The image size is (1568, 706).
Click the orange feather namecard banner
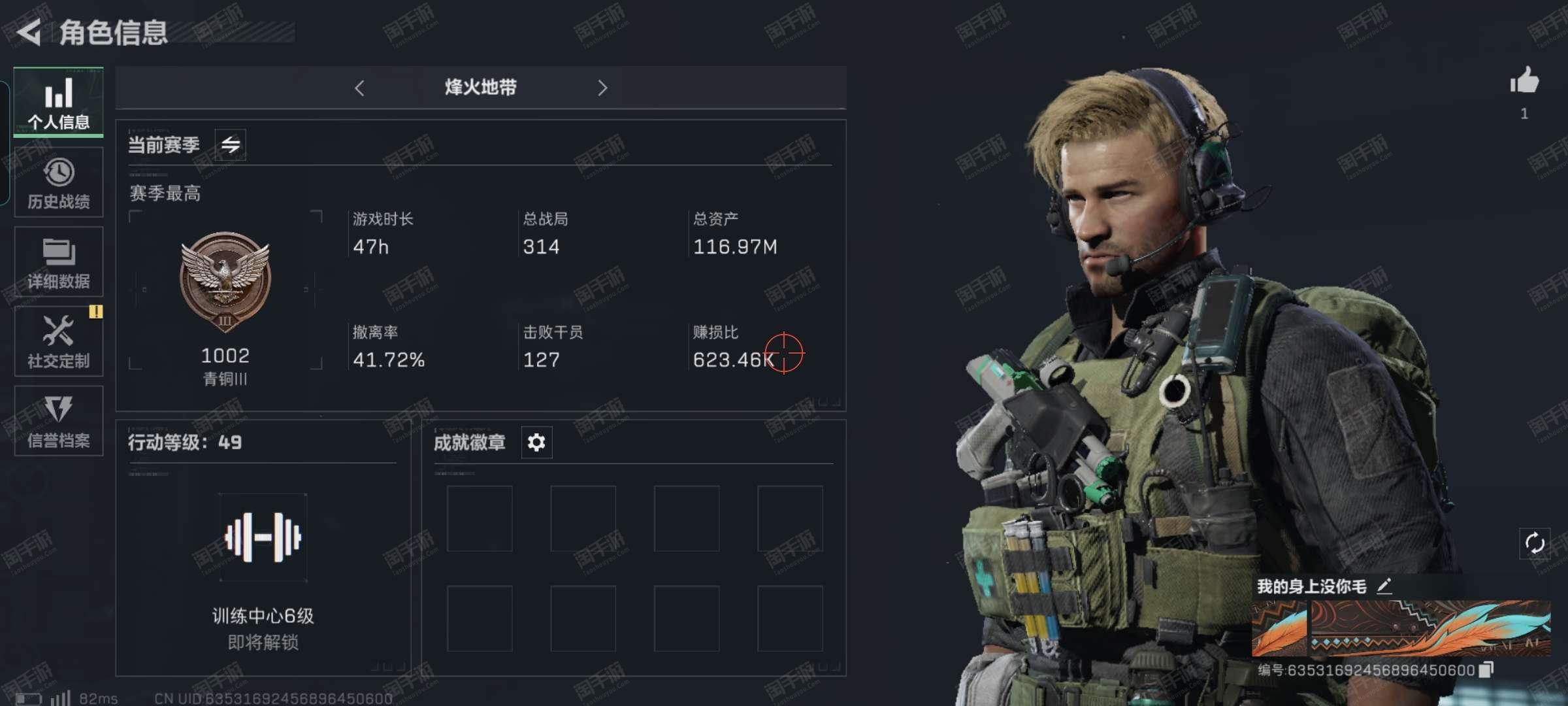click(1401, 628)
